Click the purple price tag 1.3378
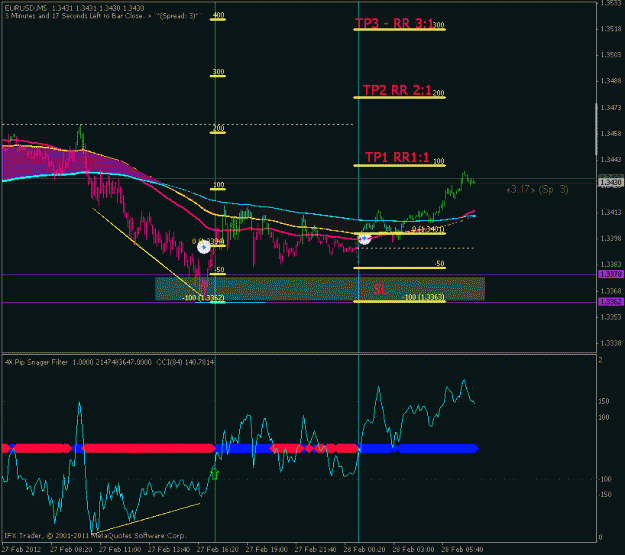The image size is (625, 555). click(x=611, y=274)
